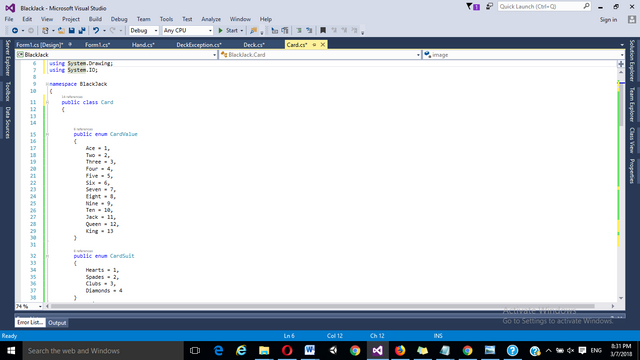
Task: Click the Navigate Backward icon
Action: [x=15, y=31]
